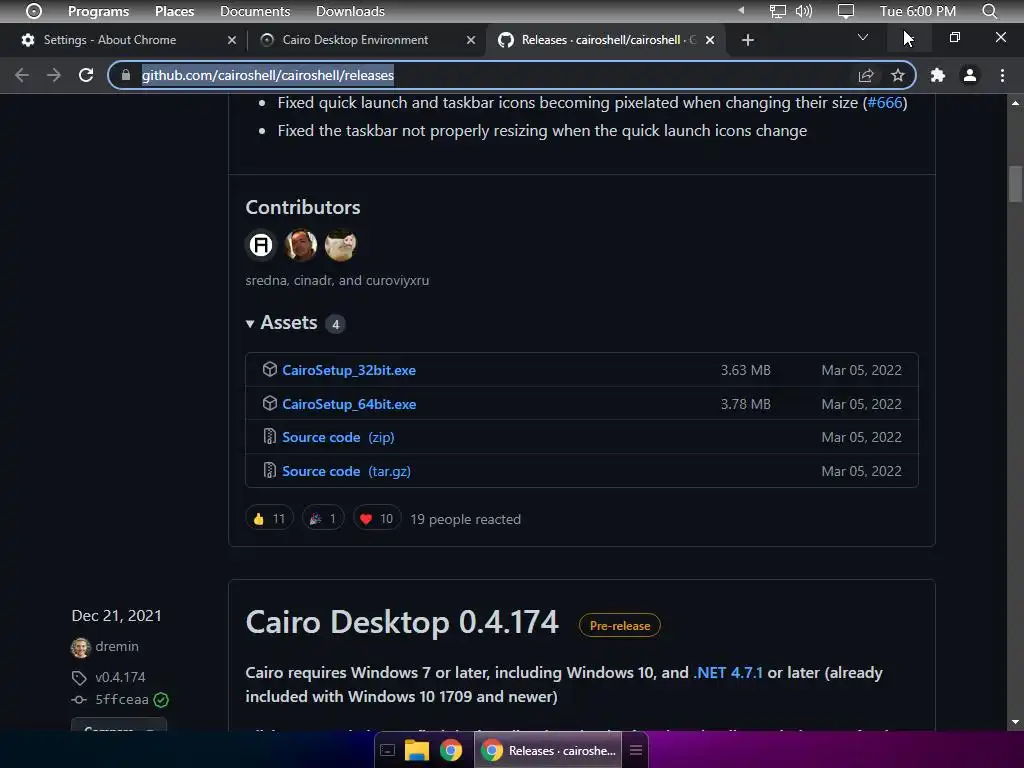This screenshot has width=1024, height=768.
Task: Open the action center notification icon
Action: (x=846, y=11)
